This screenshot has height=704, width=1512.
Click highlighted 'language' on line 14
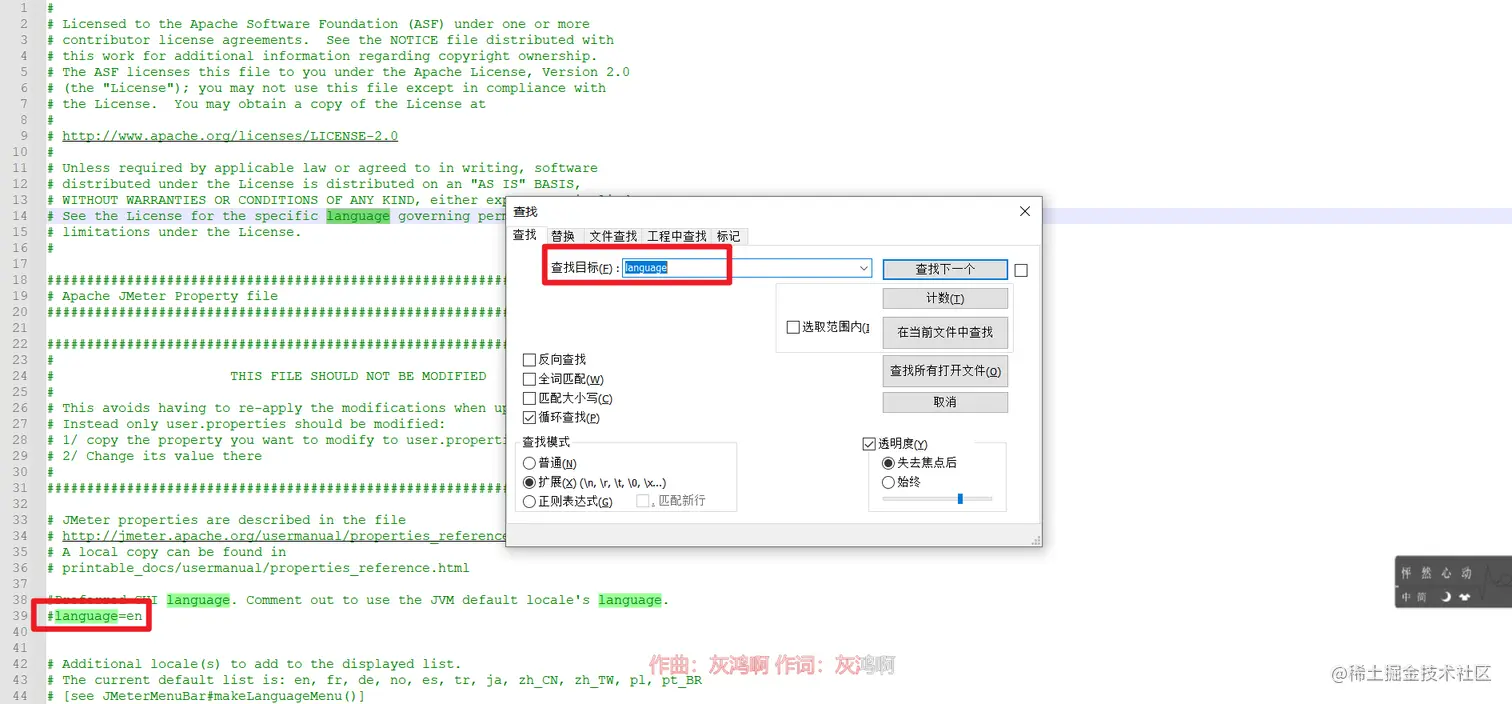click(358, 216)
